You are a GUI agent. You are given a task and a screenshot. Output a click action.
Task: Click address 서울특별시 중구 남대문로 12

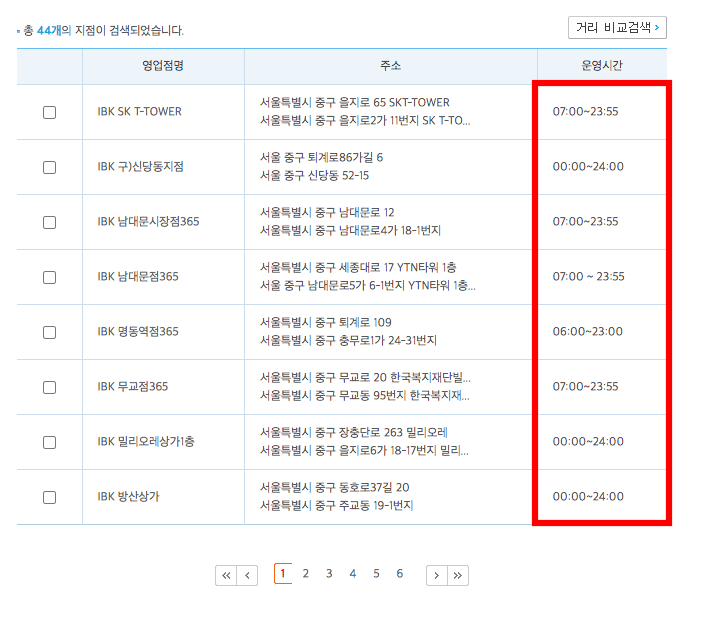point(327,213)
